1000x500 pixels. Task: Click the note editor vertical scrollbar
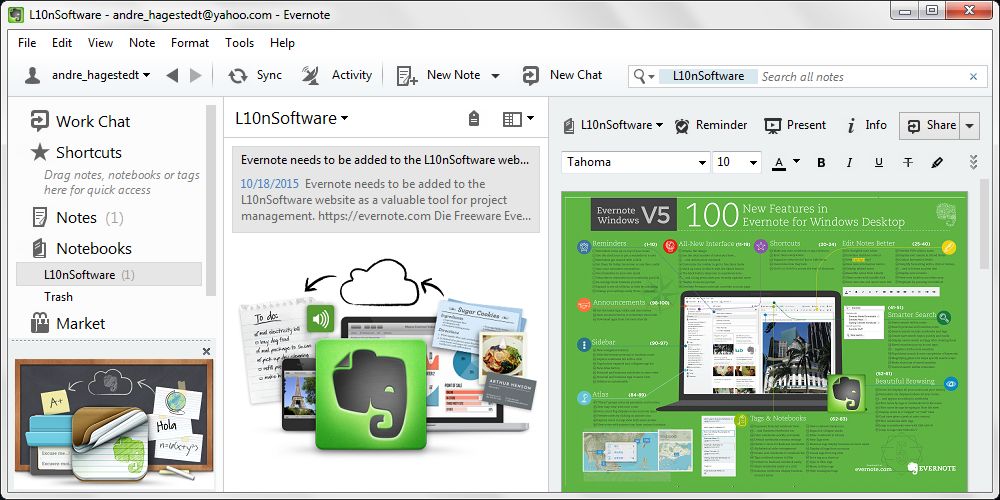tap(985, 223)
